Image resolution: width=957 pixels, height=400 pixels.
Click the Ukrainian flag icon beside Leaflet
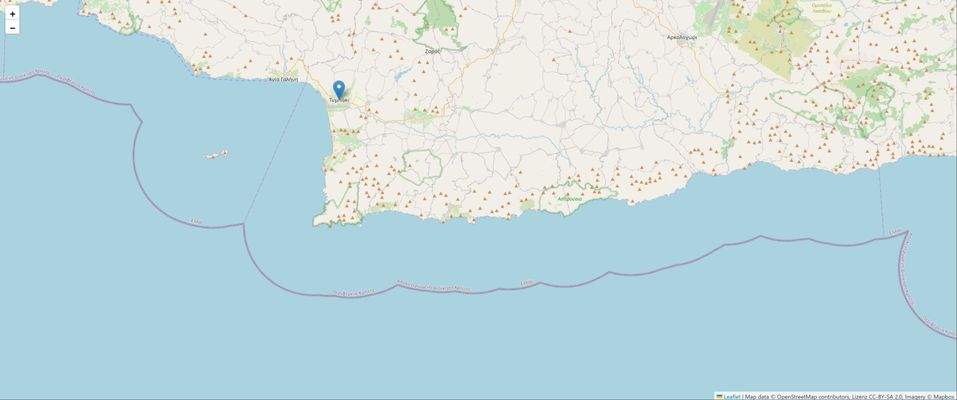pos(720,396)
